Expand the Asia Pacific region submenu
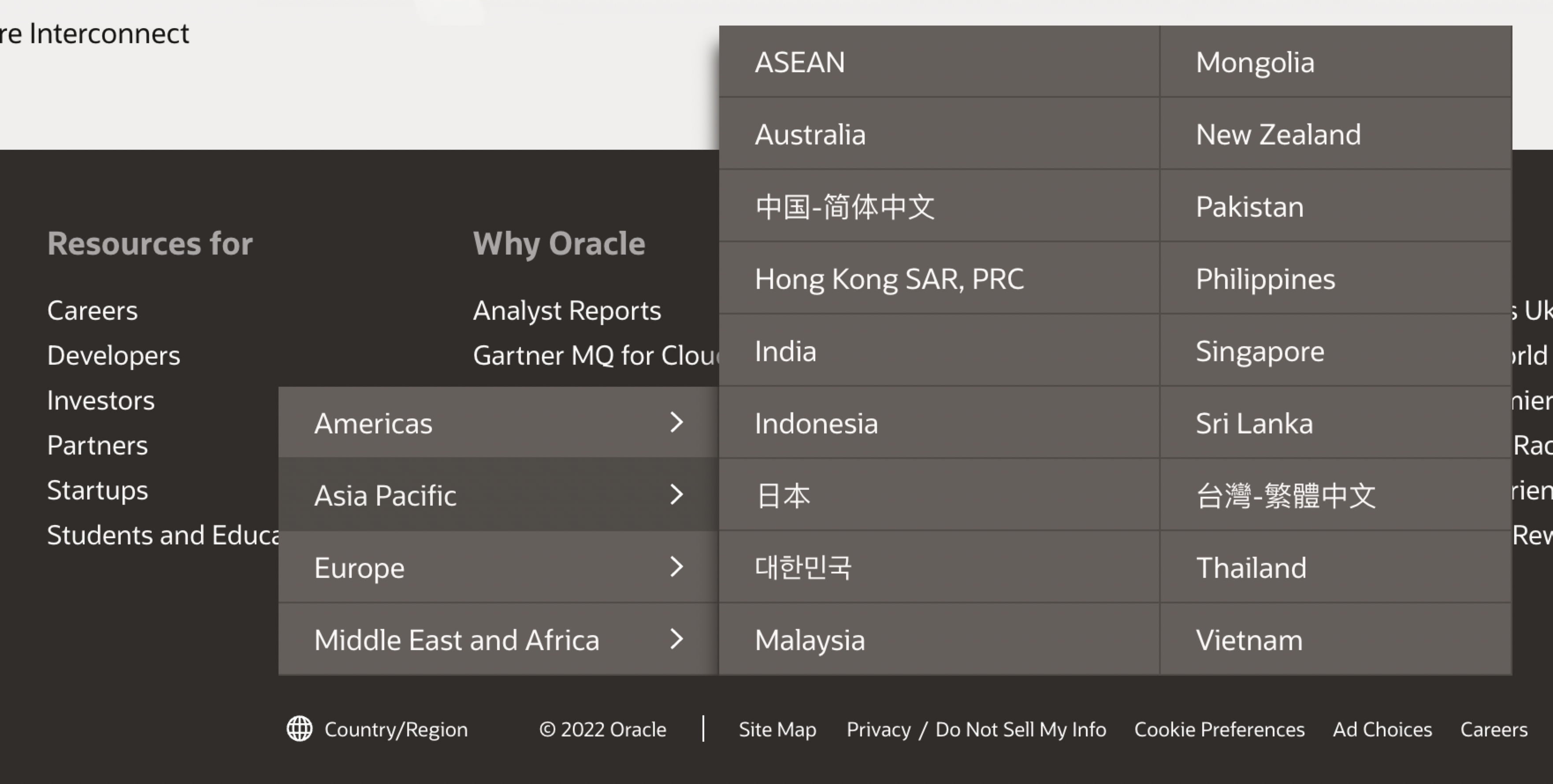 coord(385,496)
